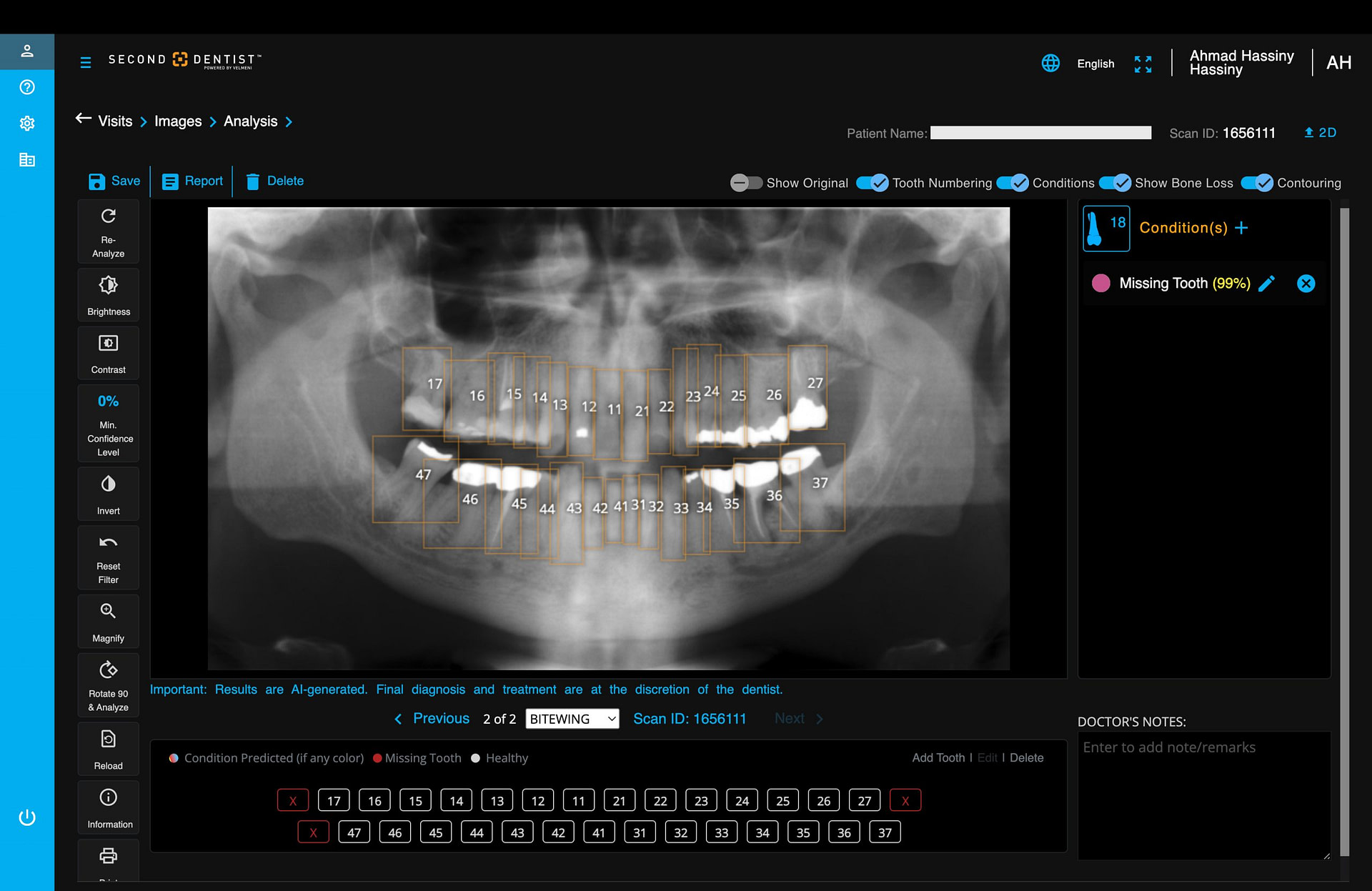The height and width of the screenshot is (891, 1372).
Task: Go back using the Visits breadcrumb
Action: pyautogui.click(x=116, y=121)
